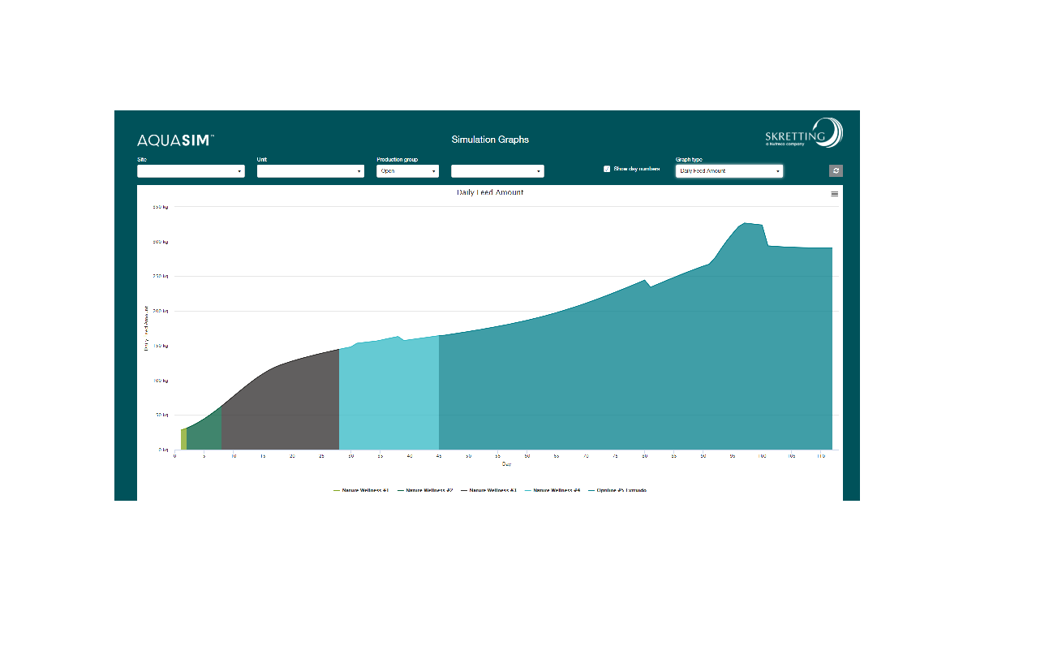Open the Production group dropdown

point(407,171)
